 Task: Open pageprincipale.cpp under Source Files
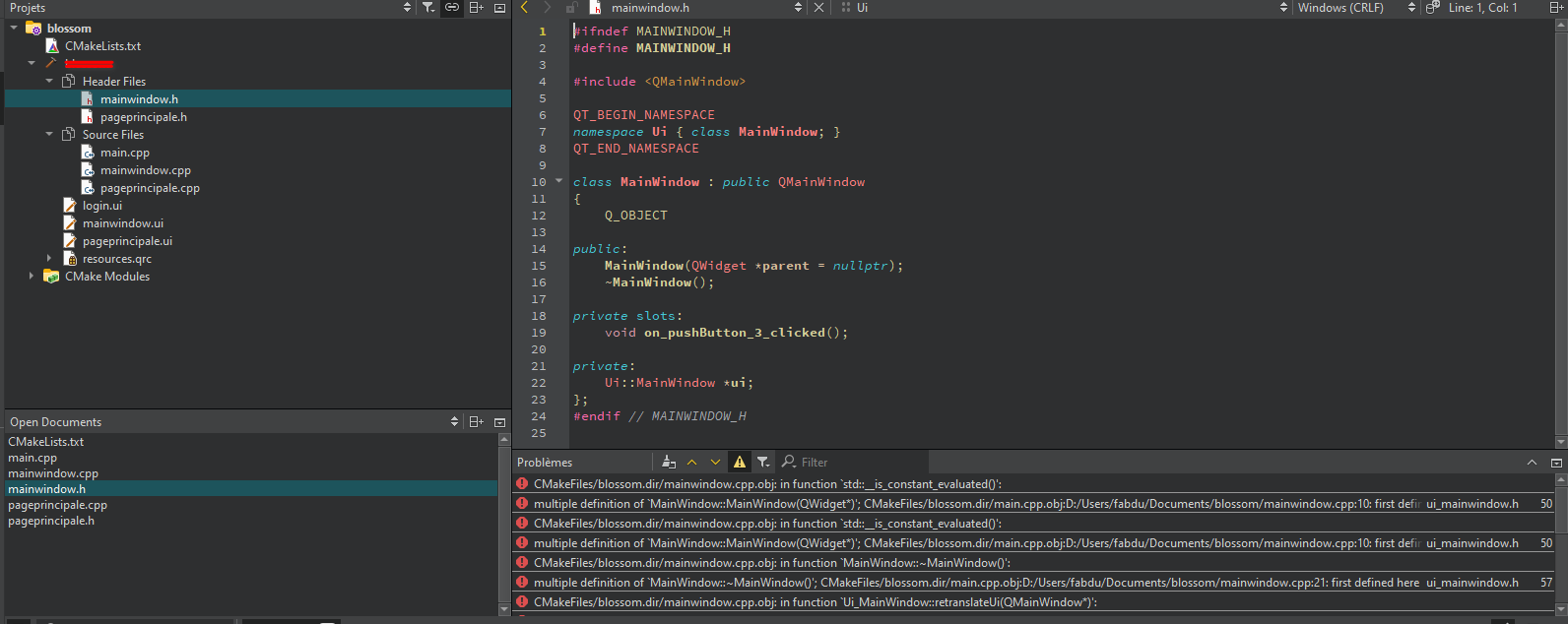150,188
